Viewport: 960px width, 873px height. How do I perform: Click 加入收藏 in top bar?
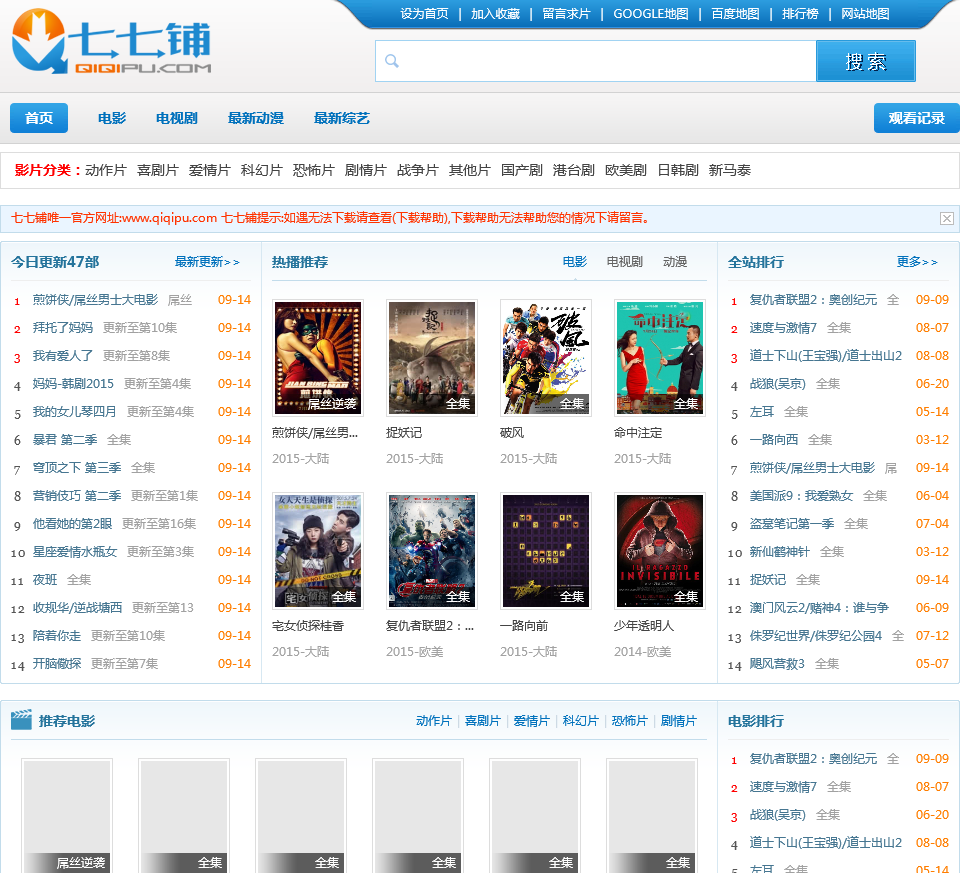(x=495, y=14)
